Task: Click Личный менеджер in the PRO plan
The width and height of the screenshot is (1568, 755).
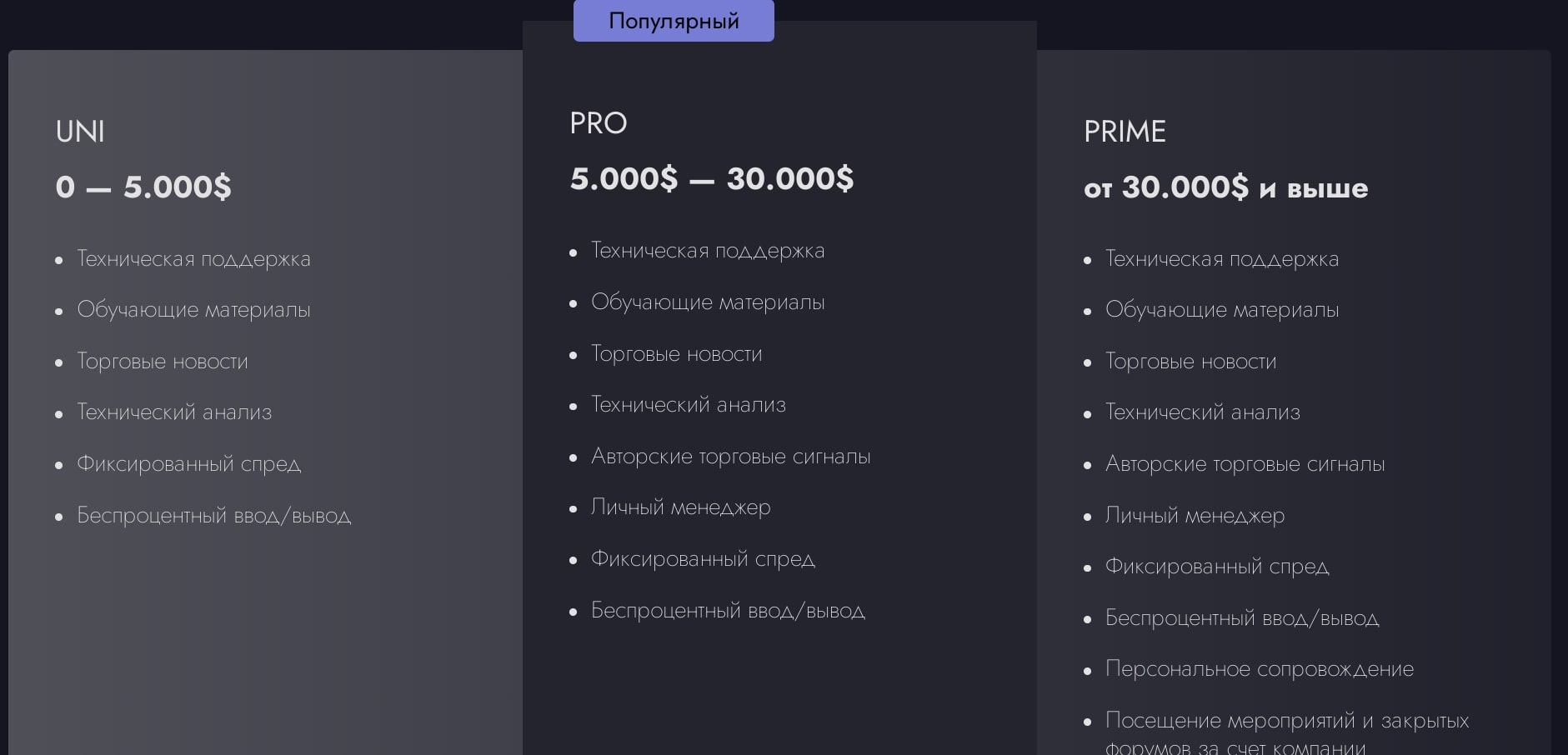Action: [x=681, y=507]
